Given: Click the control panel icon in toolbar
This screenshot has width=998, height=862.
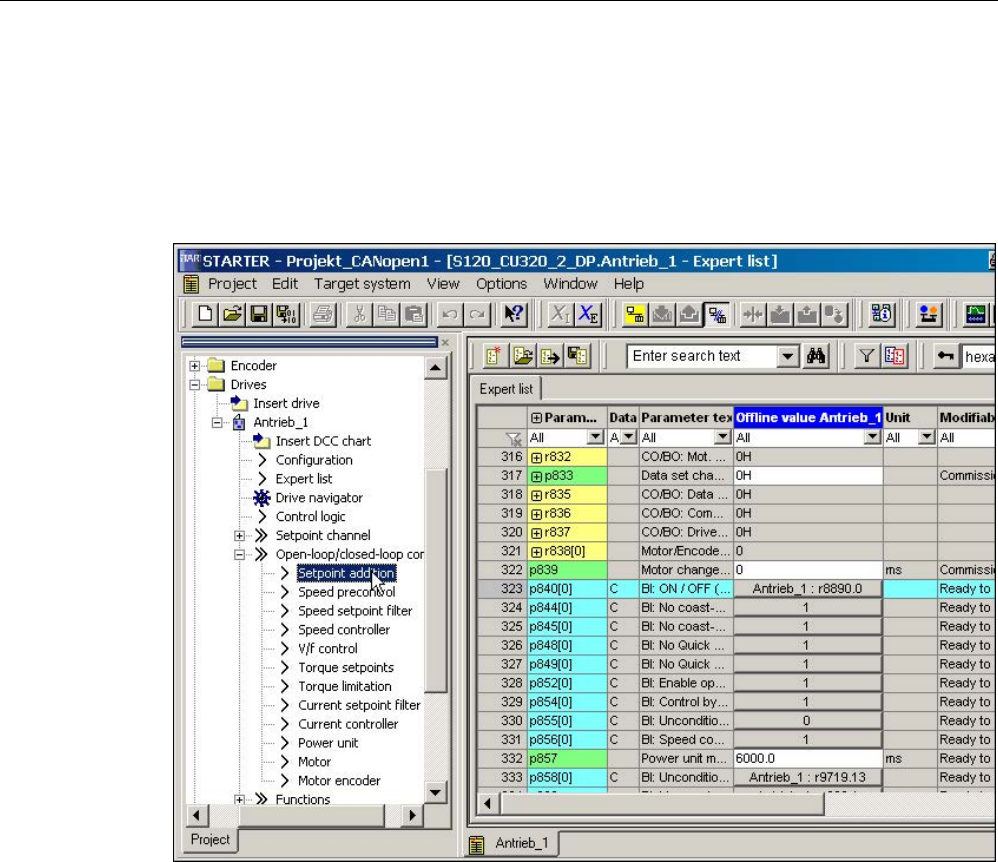Looking at the screenshot, I should click(929, 314).
